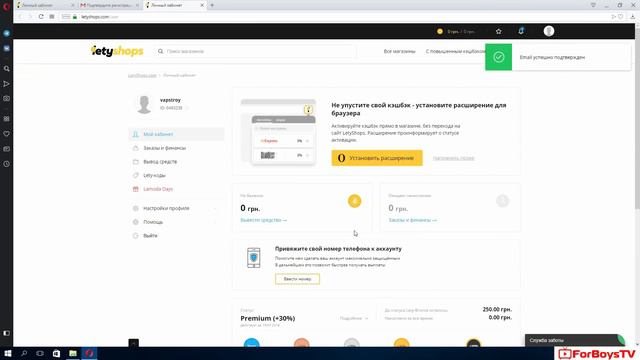
Task: Switch to Gmail Подтвердите регистрацию tab
Action: tap(109, 5)
